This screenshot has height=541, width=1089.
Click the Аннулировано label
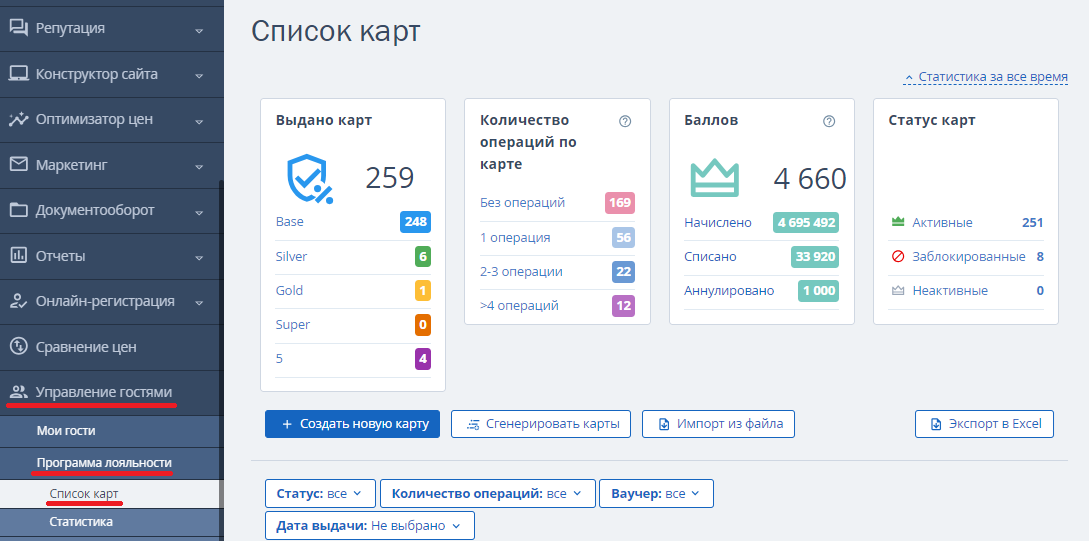[729, 290]
